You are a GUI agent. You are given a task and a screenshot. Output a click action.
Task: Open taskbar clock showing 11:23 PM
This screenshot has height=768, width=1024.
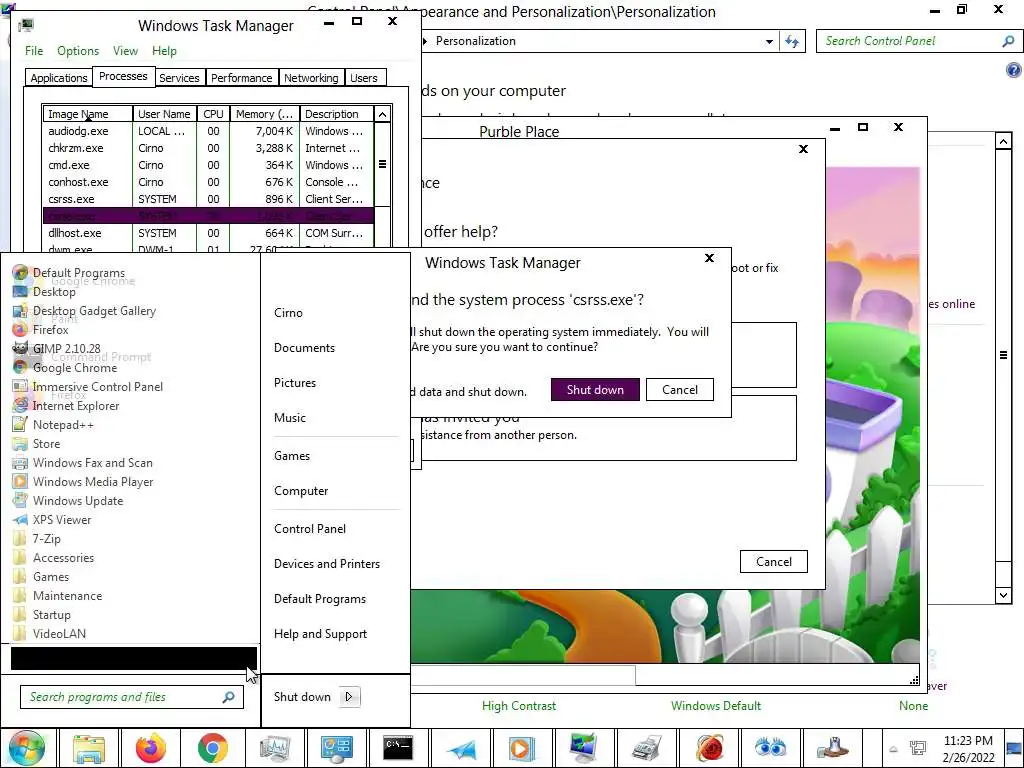968,748
